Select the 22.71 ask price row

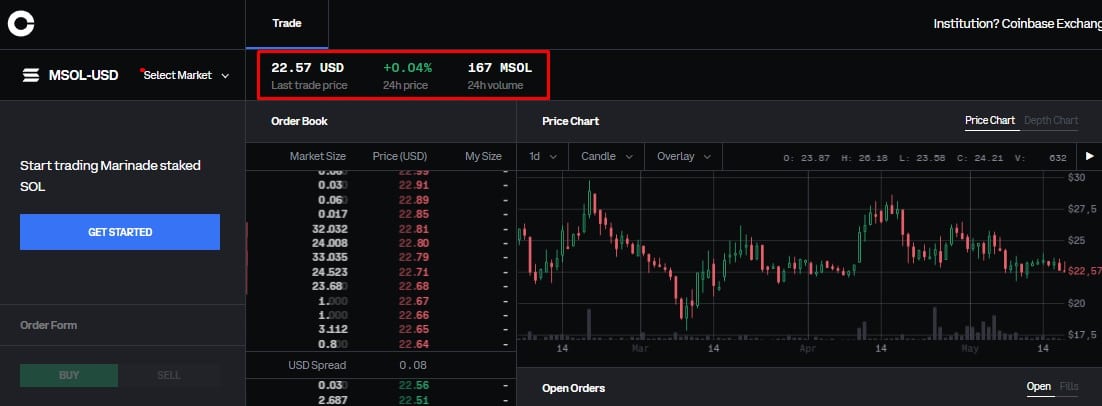tap(380, 272)
